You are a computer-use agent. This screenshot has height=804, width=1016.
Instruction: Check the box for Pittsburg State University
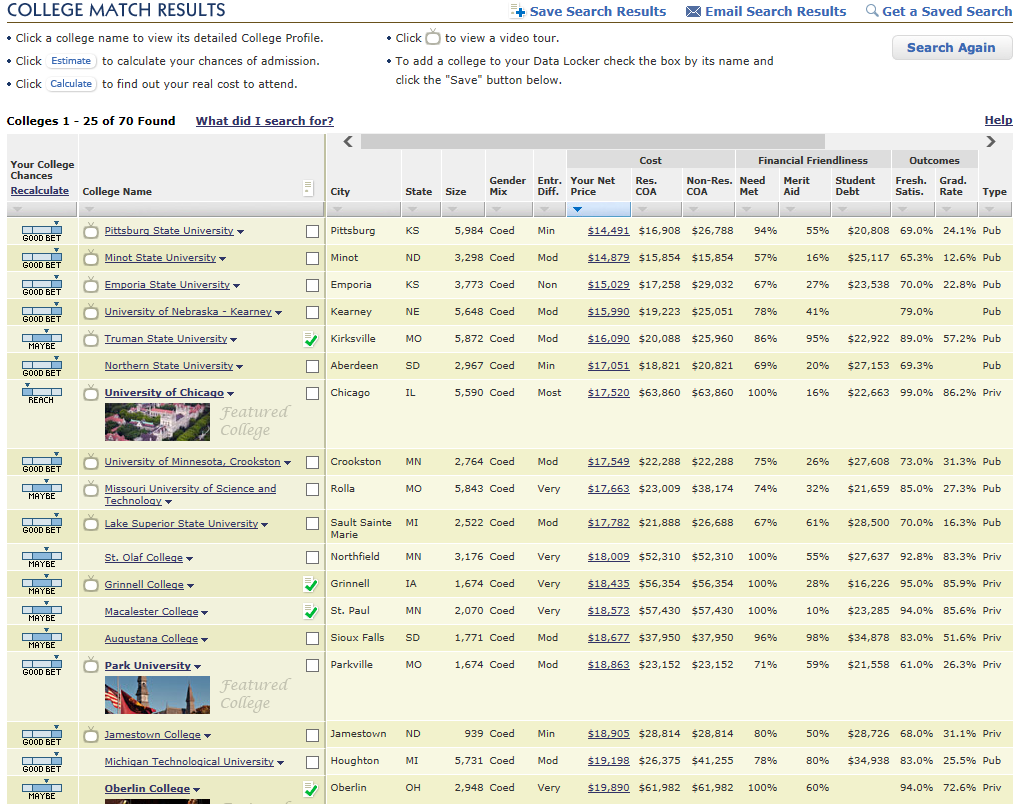[312, 231]
